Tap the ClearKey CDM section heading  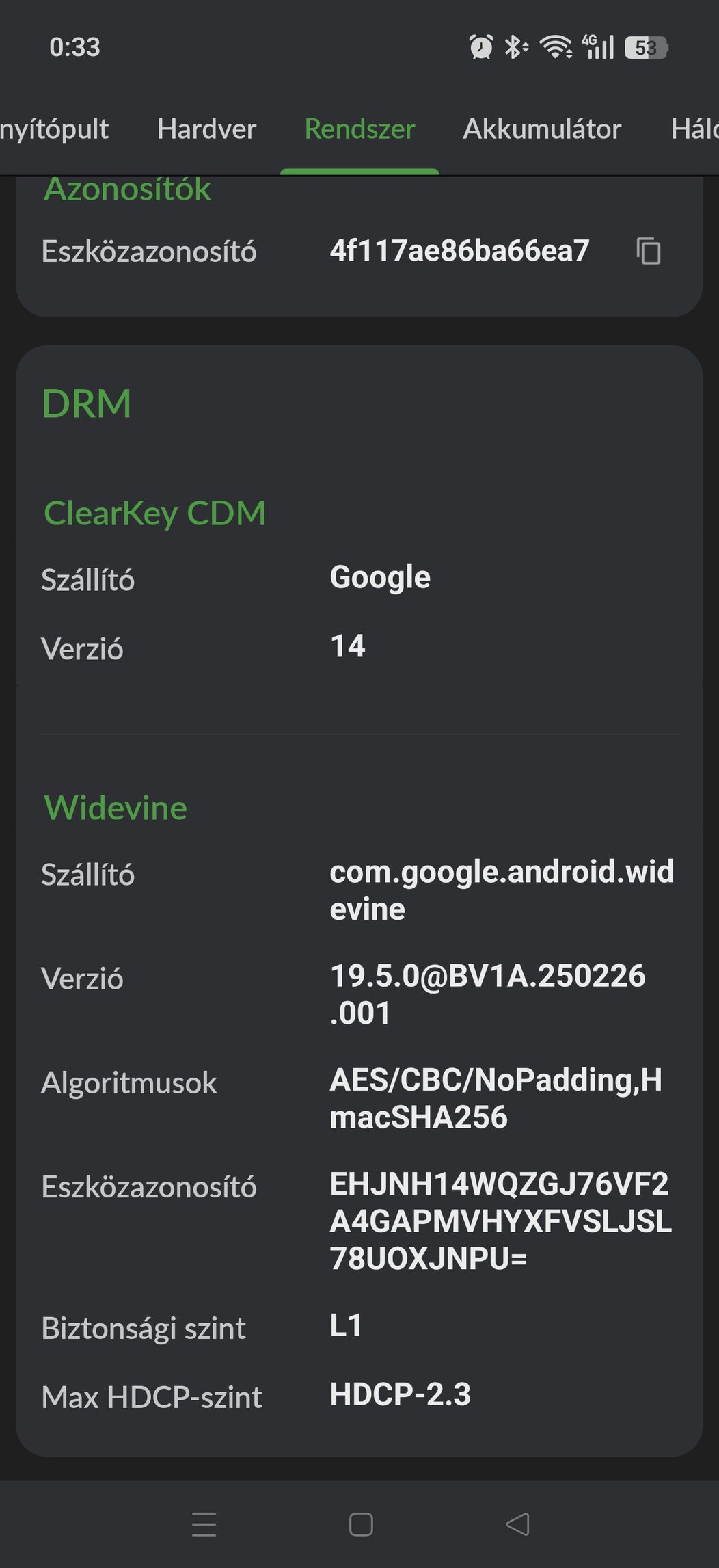point(154,513)
